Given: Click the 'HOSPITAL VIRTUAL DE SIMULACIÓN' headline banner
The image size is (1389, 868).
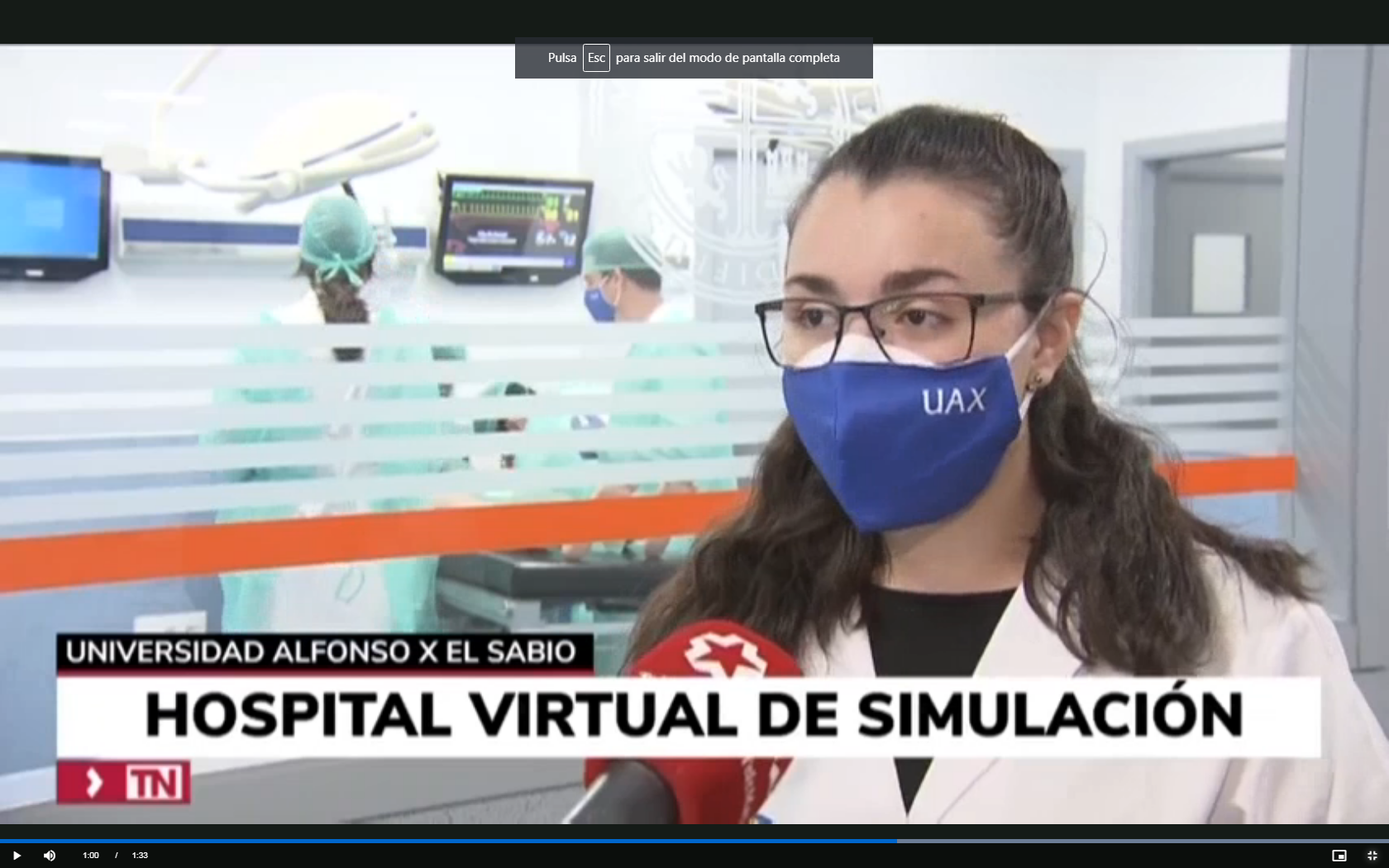Looking at the screenshot, I should click(x=693, y=715).
